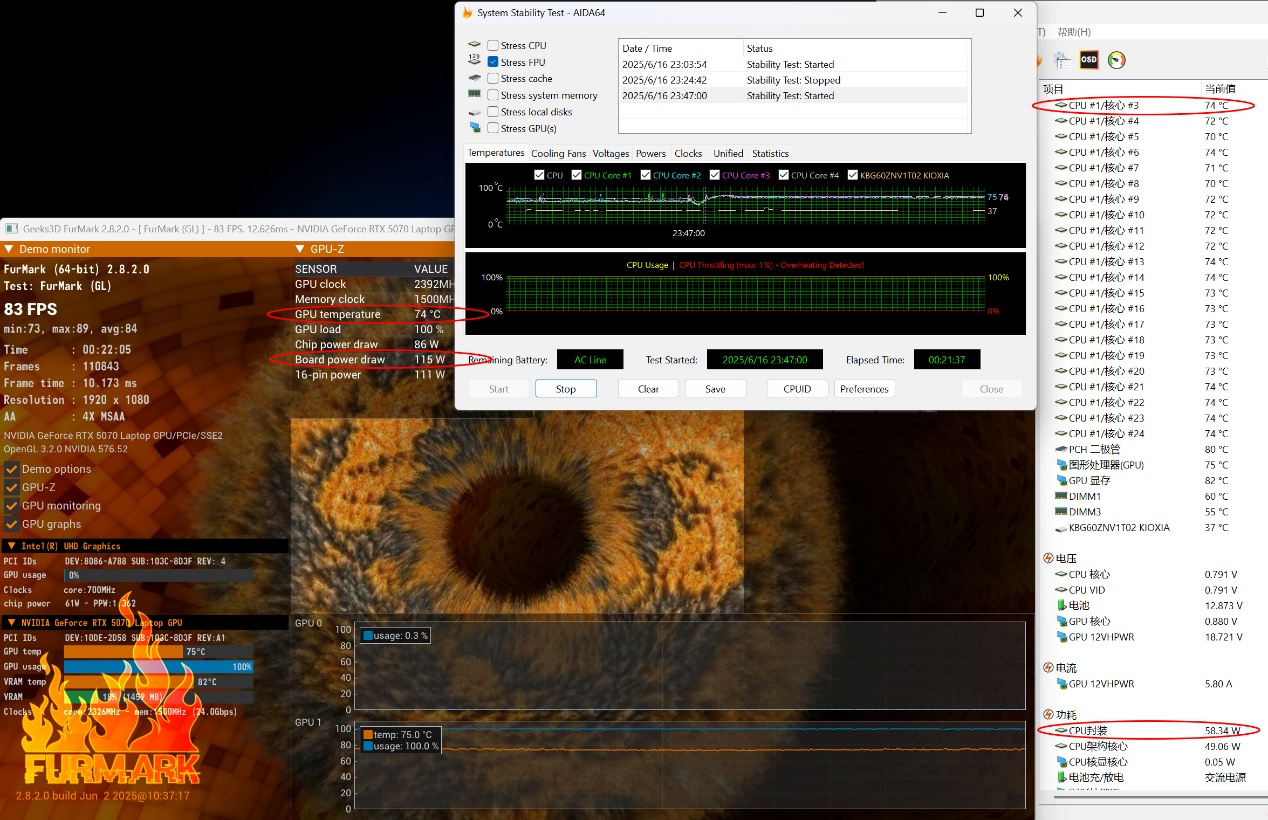The height and width of the screenshot is (820, 1268).
Task: Click the 项目 column header in the sensor list
Action: pos(1120,89)
